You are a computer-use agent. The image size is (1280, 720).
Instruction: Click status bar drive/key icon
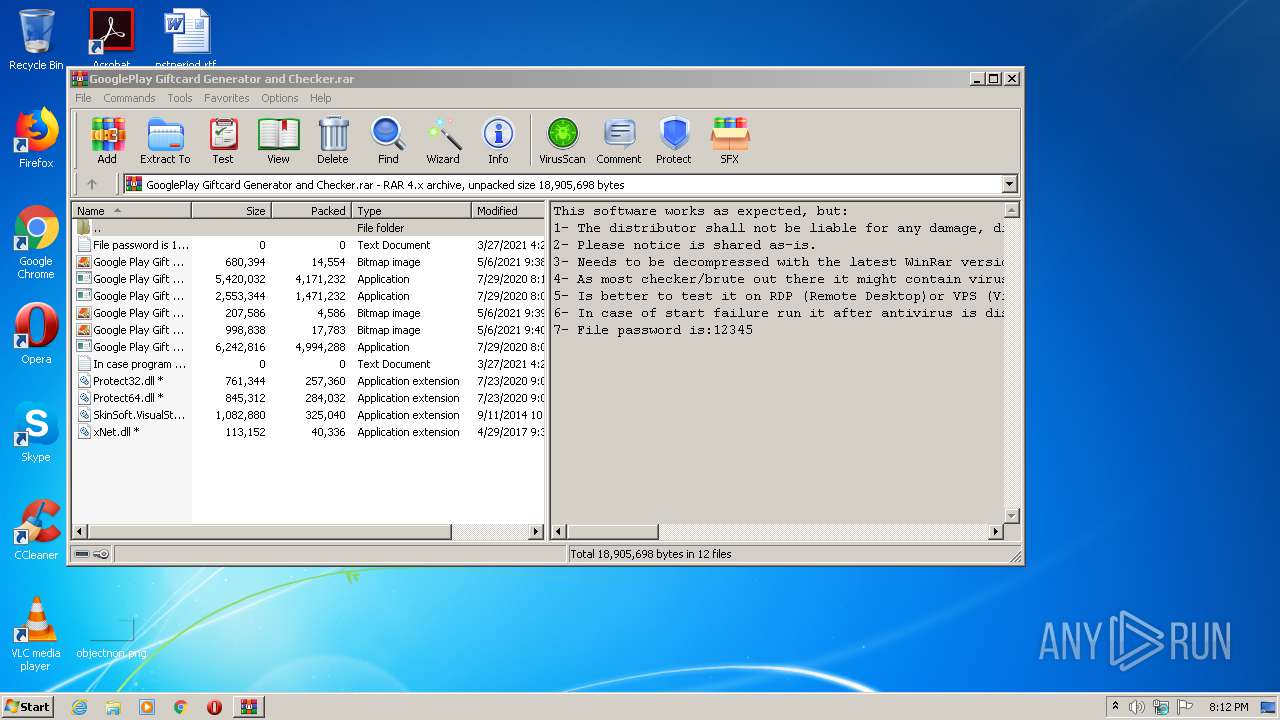[x=92, y=554]
